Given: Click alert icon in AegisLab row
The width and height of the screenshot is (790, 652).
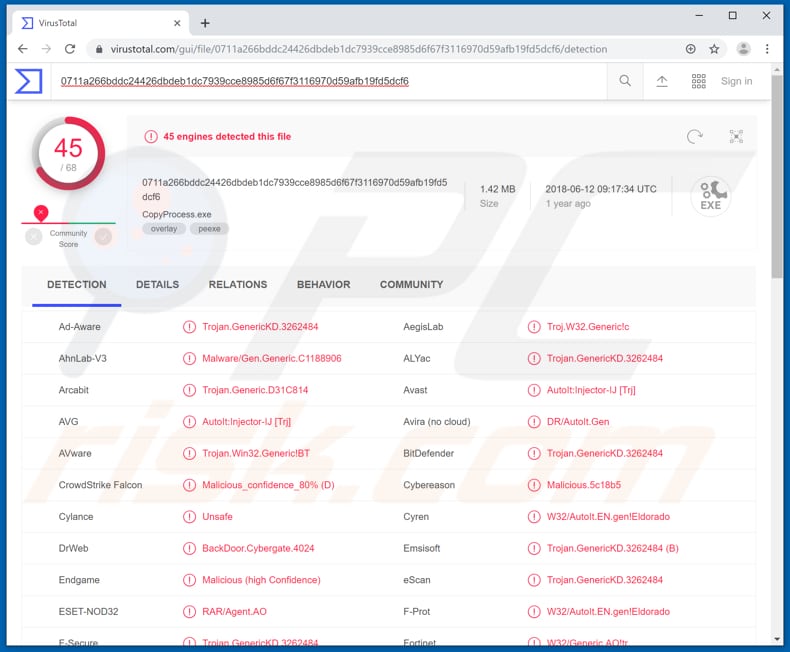Looking at the screenshot, I should (534, 327).
